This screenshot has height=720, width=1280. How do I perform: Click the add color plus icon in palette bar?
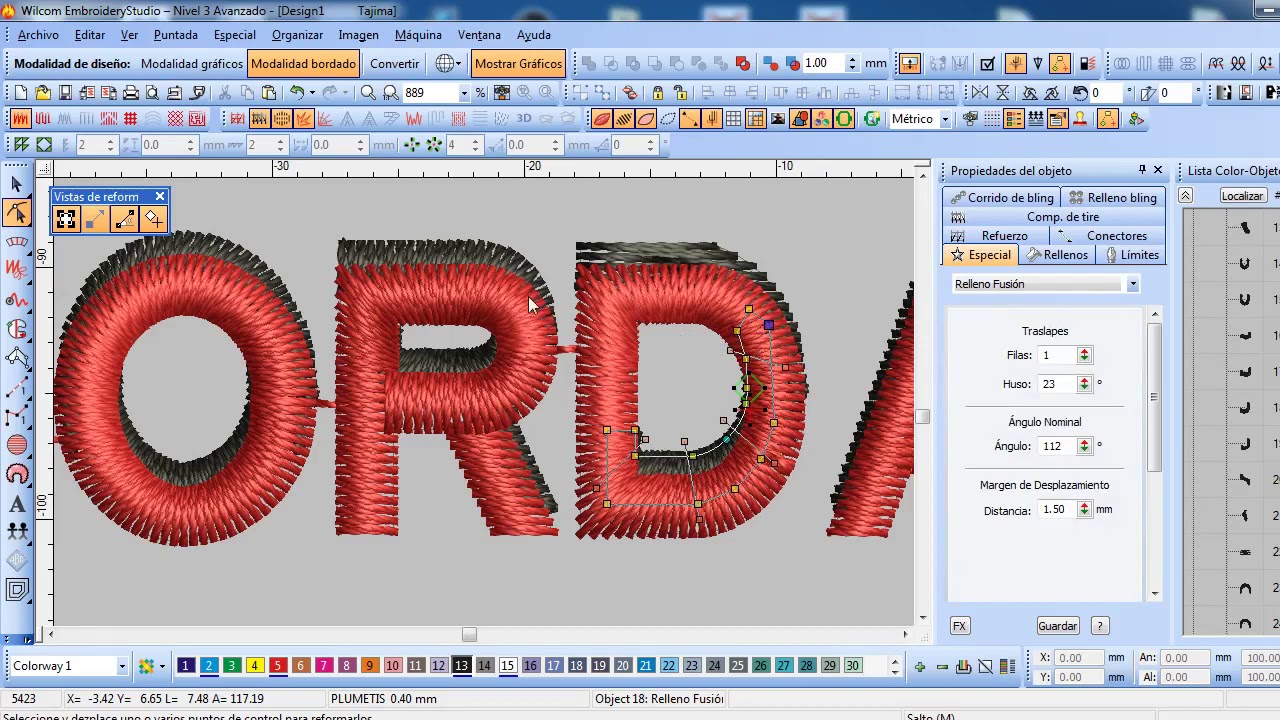919,666
